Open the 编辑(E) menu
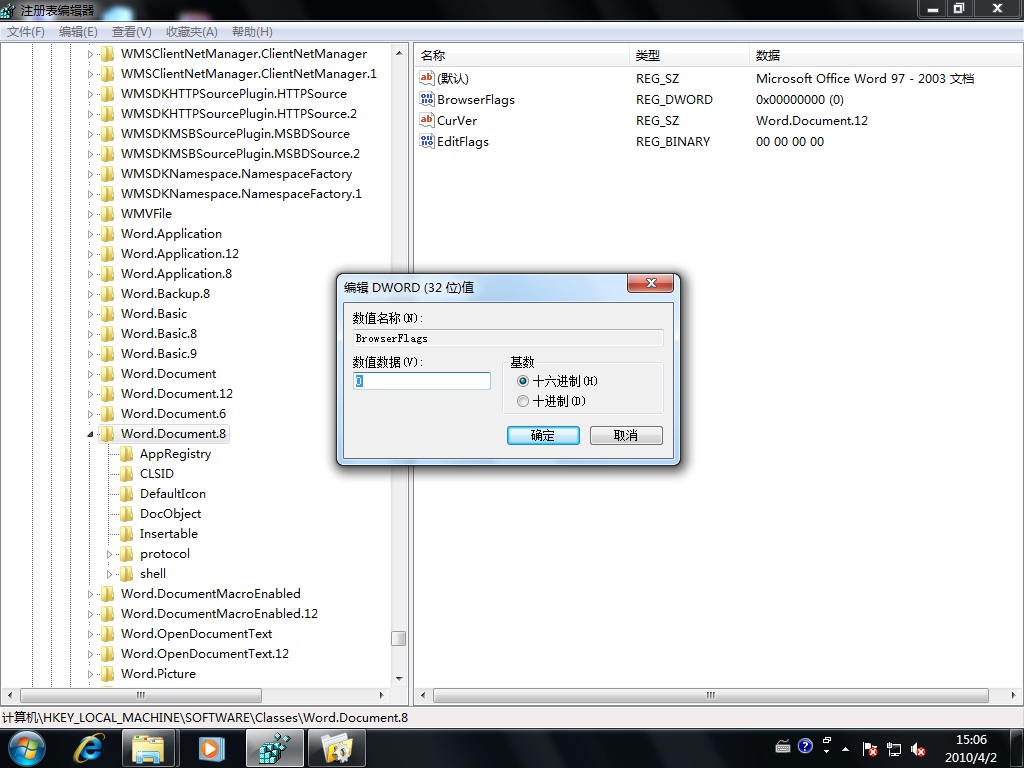Screen dimensions: 1024x768 click(x=78, y=32)
